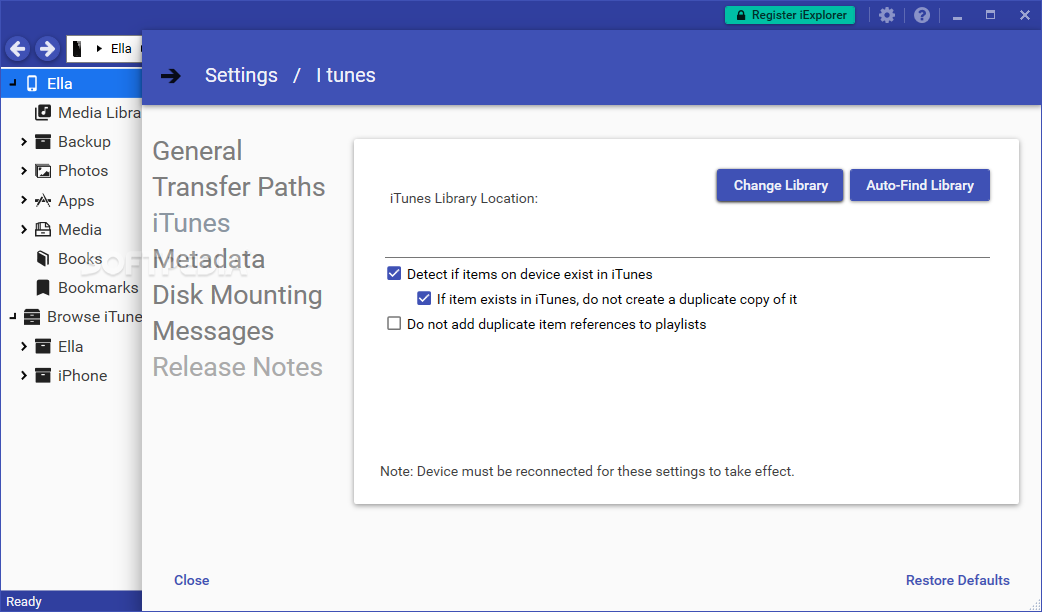Expand the Media tree node
1042x612 pixels.
24,229
